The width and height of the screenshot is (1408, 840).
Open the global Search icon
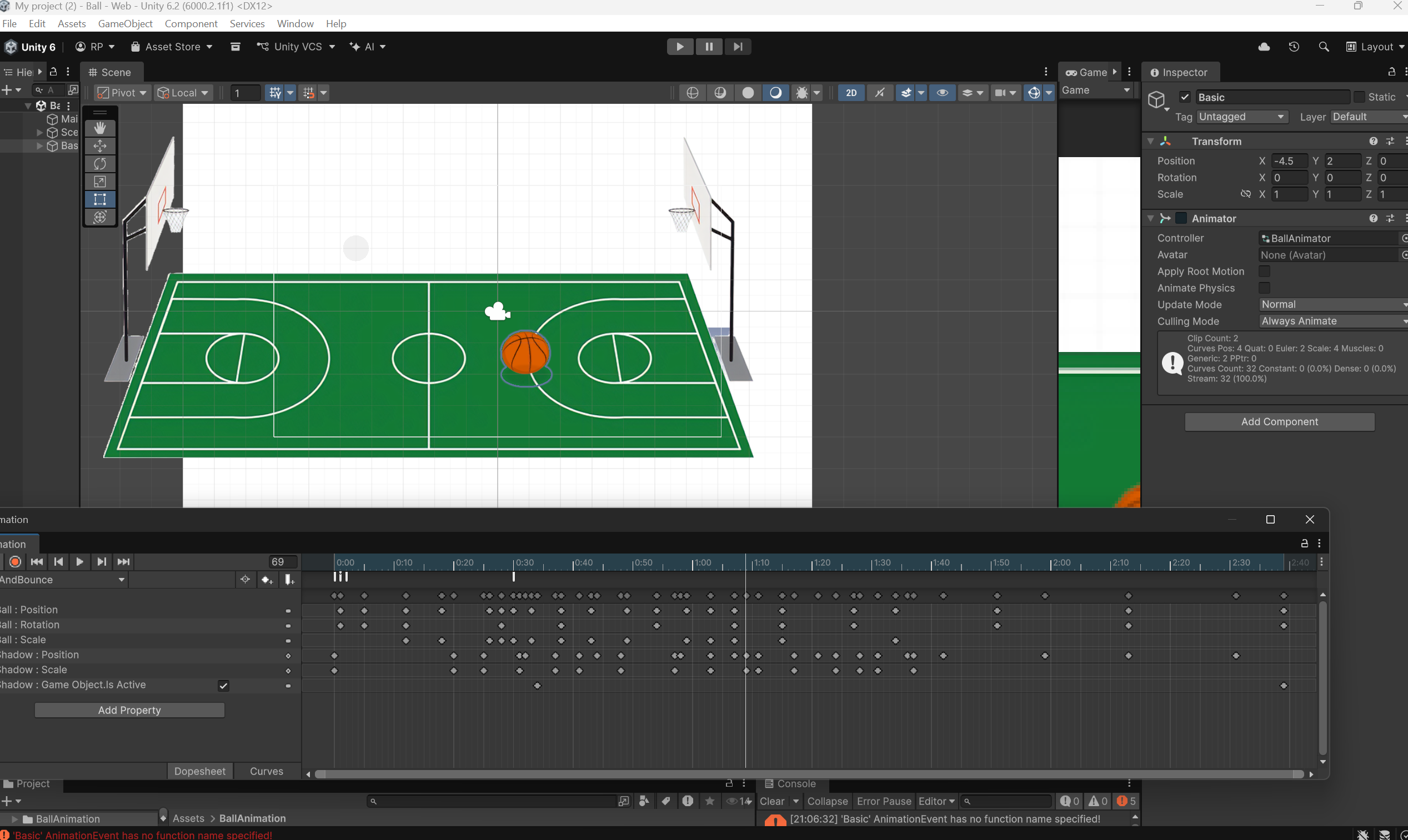click(x=1324, y=47)
